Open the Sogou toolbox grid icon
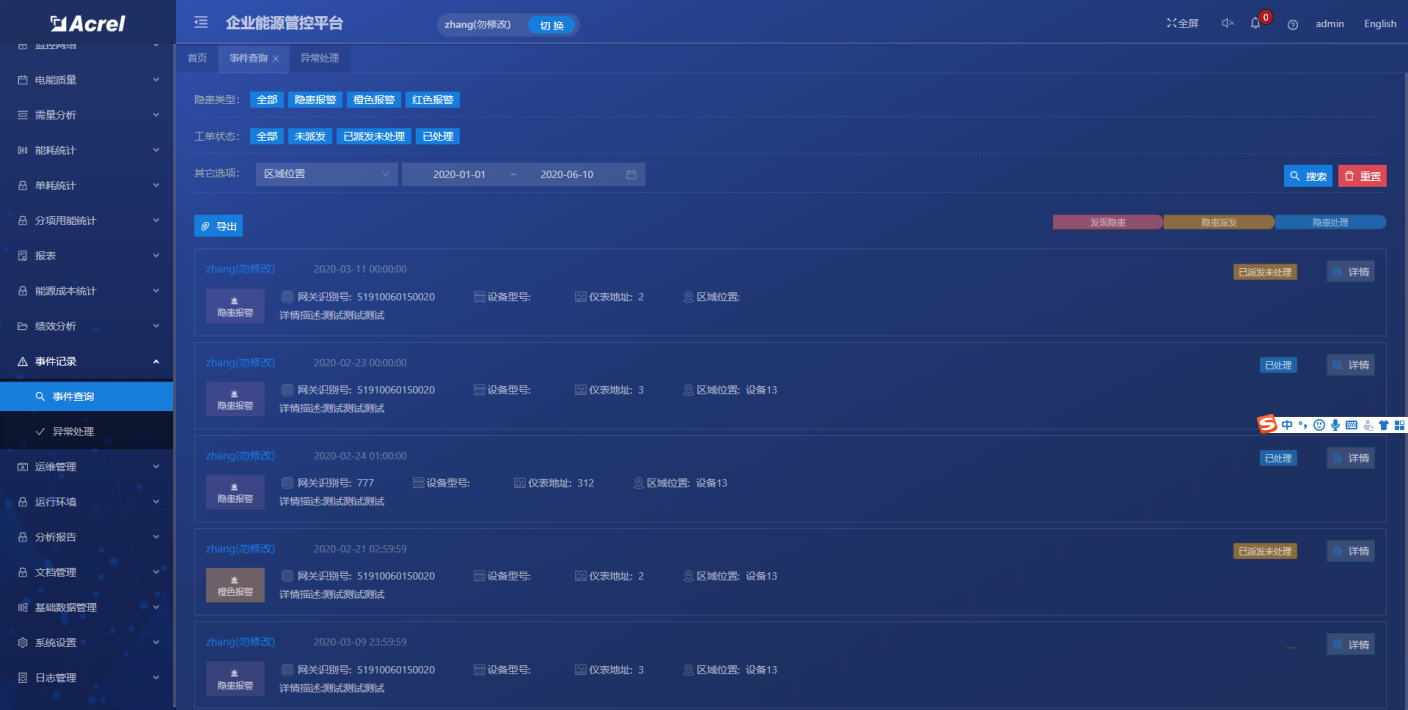This screenshot has width=1408, height=710. (x=1400, y=425)
